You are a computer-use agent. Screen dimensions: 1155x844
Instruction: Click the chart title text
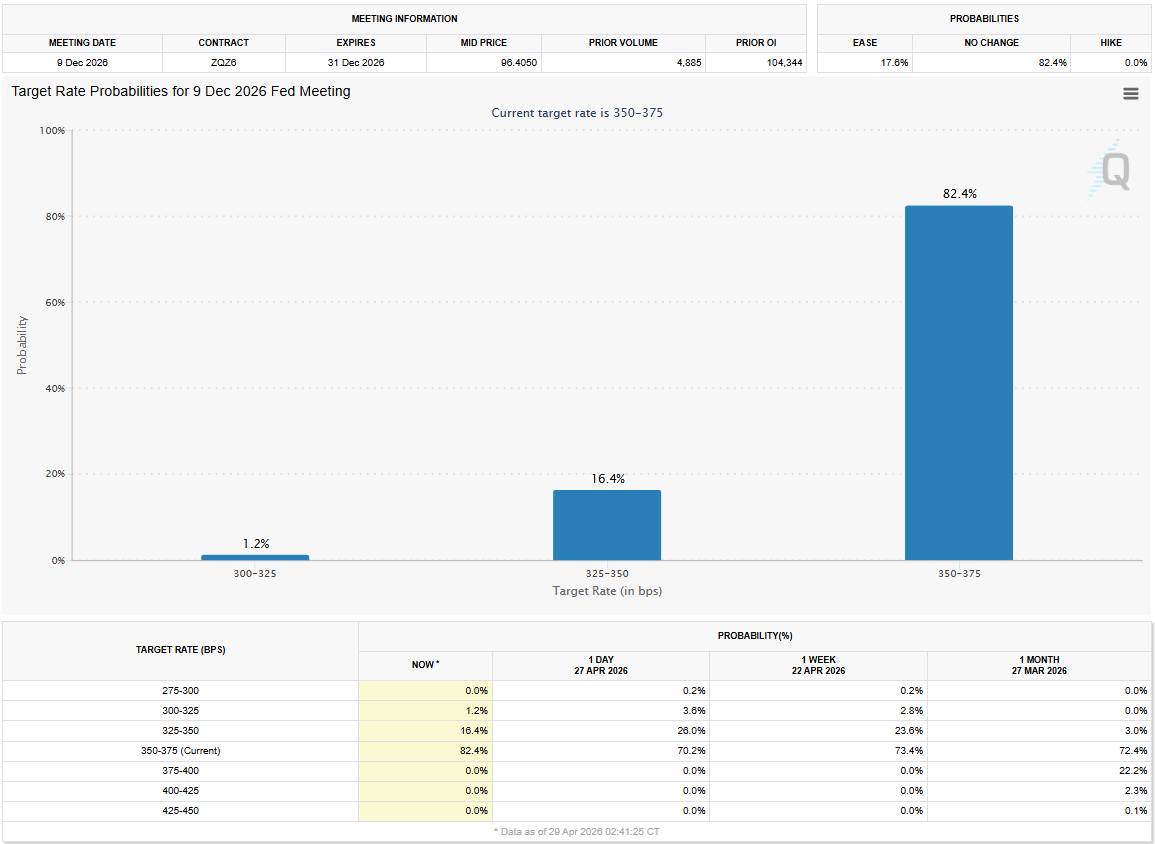181,91
